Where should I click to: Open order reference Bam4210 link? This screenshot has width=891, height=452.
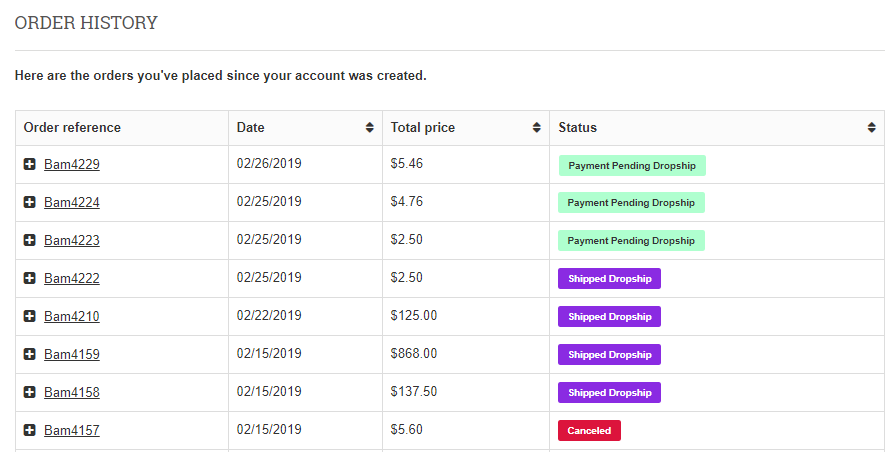72,316
